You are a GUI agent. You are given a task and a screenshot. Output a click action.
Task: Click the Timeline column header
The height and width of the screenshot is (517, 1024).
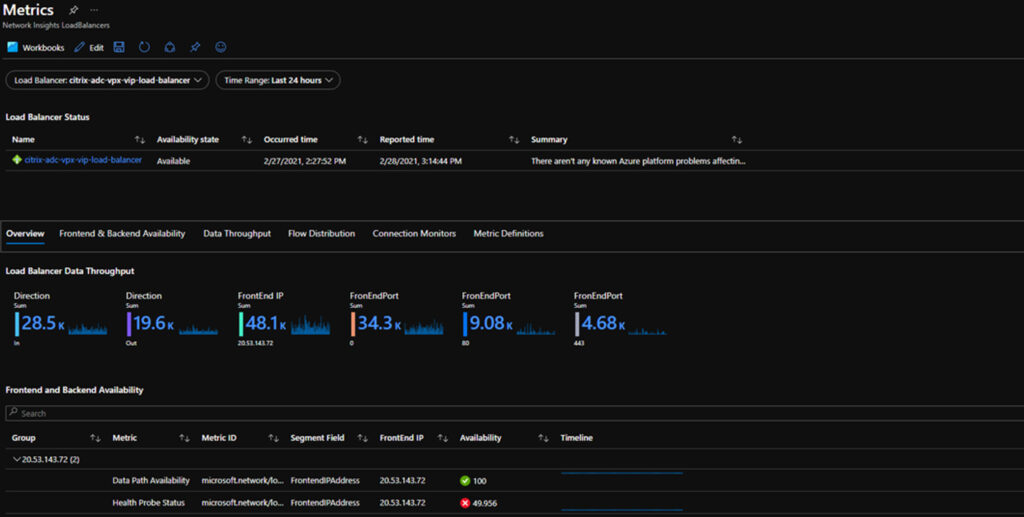[576, 438]
